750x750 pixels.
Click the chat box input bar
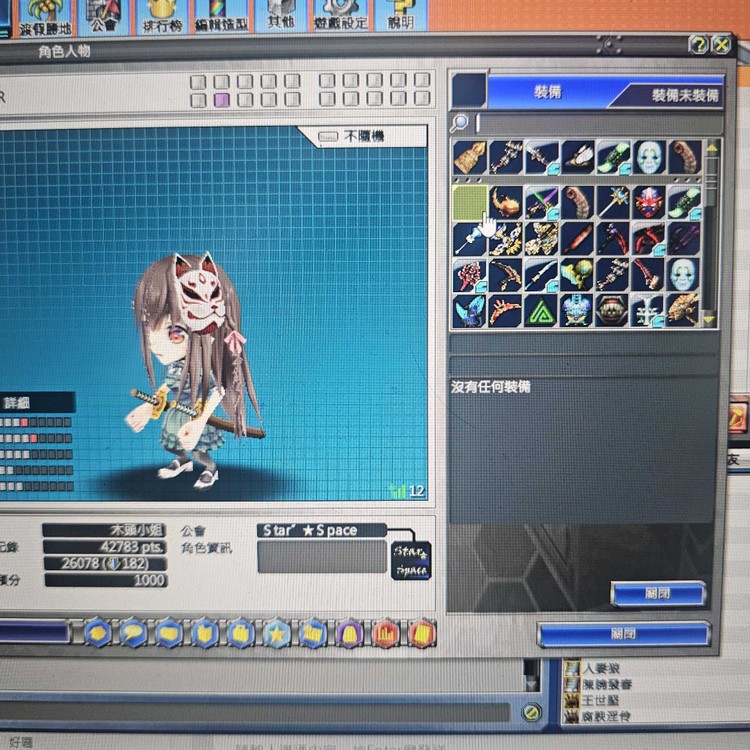pyautogui.click(x=254, y=713)
